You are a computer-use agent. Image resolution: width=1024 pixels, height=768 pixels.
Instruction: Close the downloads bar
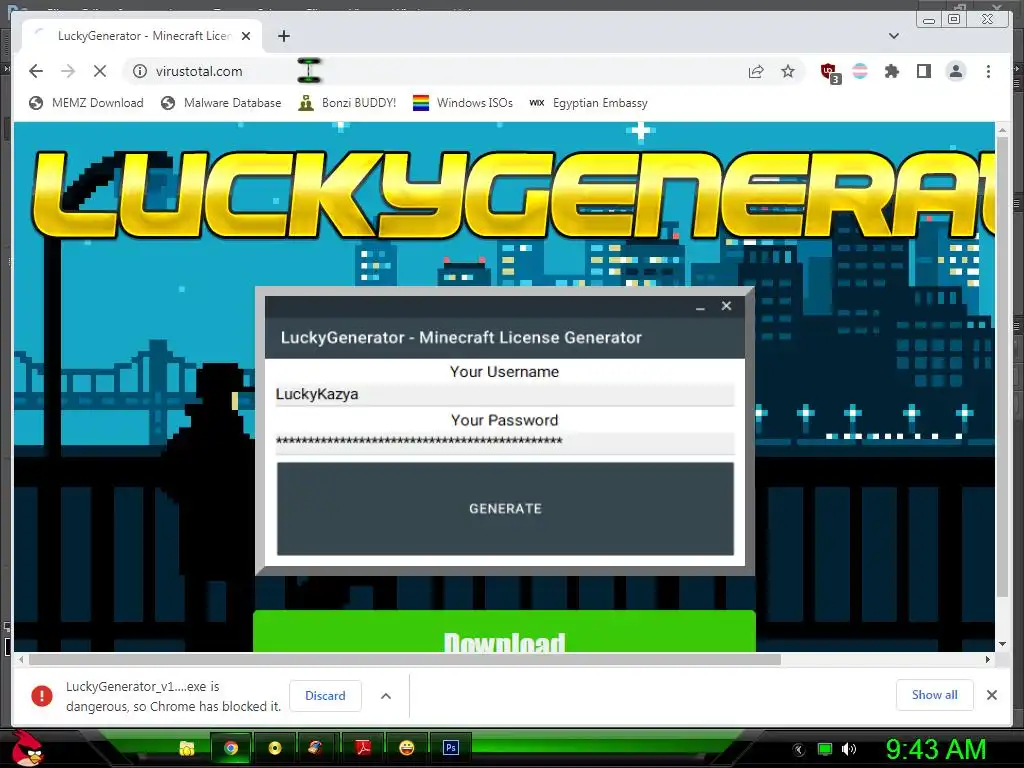pos(991,695)
